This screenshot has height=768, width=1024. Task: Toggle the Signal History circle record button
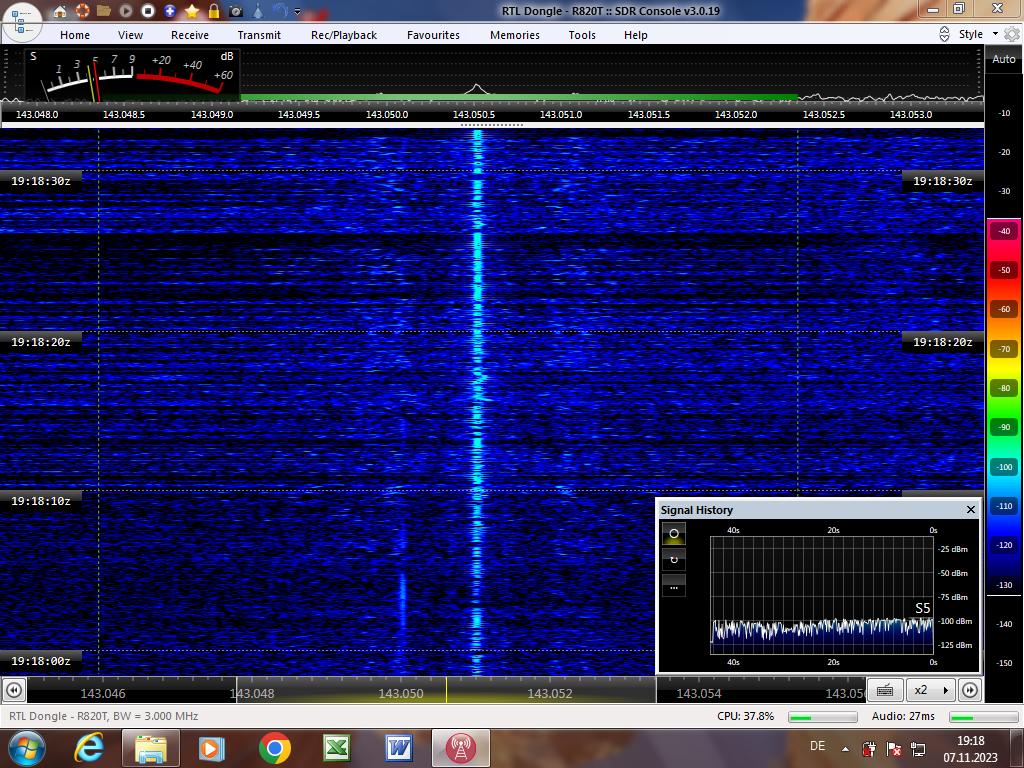674,534
